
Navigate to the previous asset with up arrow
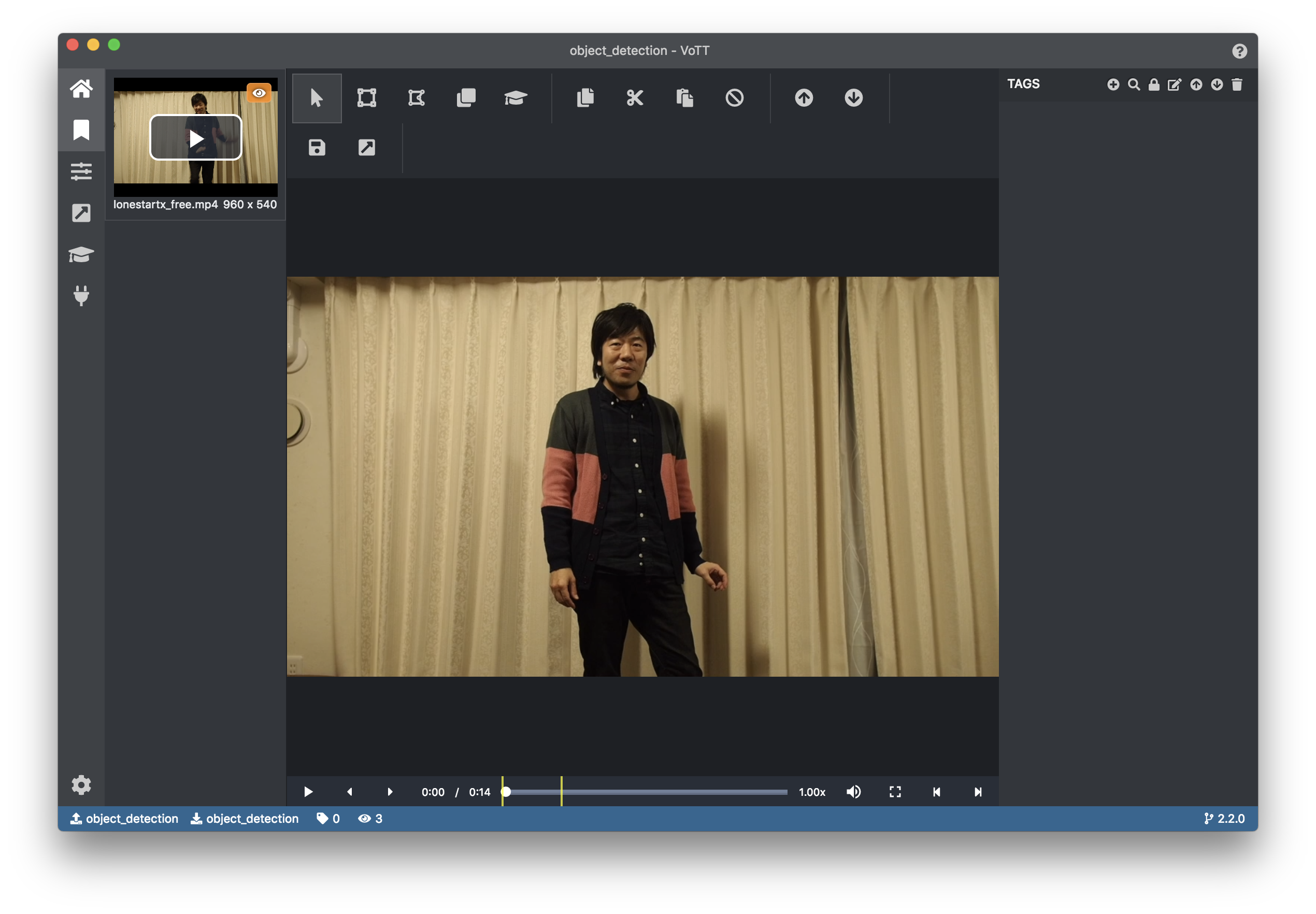[804, 98]
